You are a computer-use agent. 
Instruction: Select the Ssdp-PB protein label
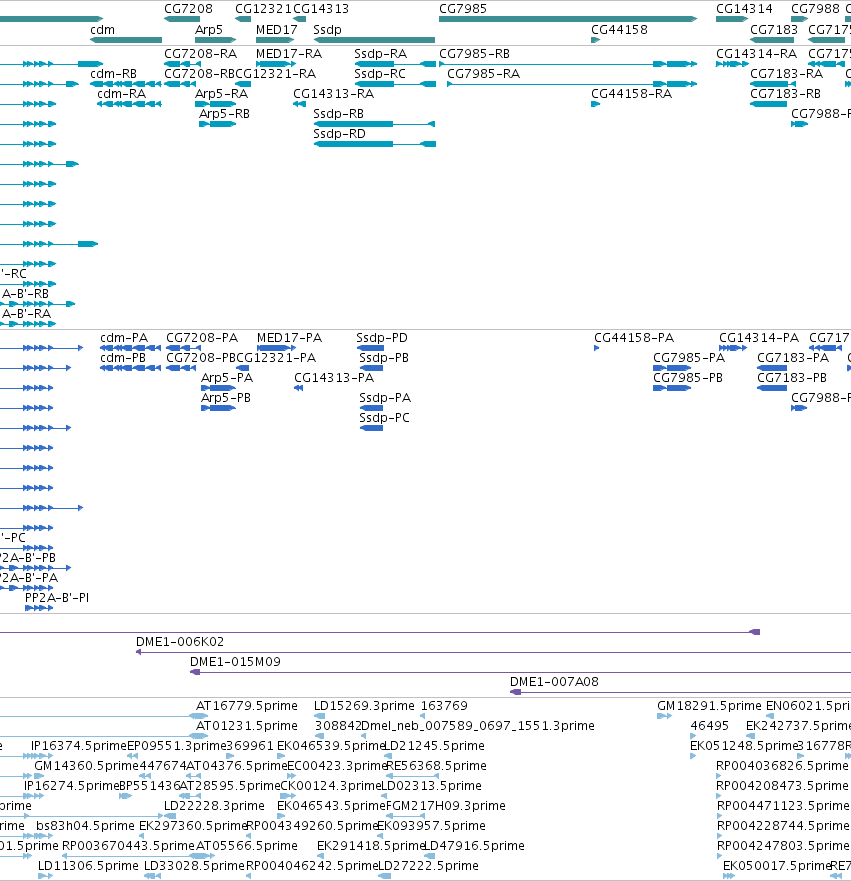click(x=384, y=358)
